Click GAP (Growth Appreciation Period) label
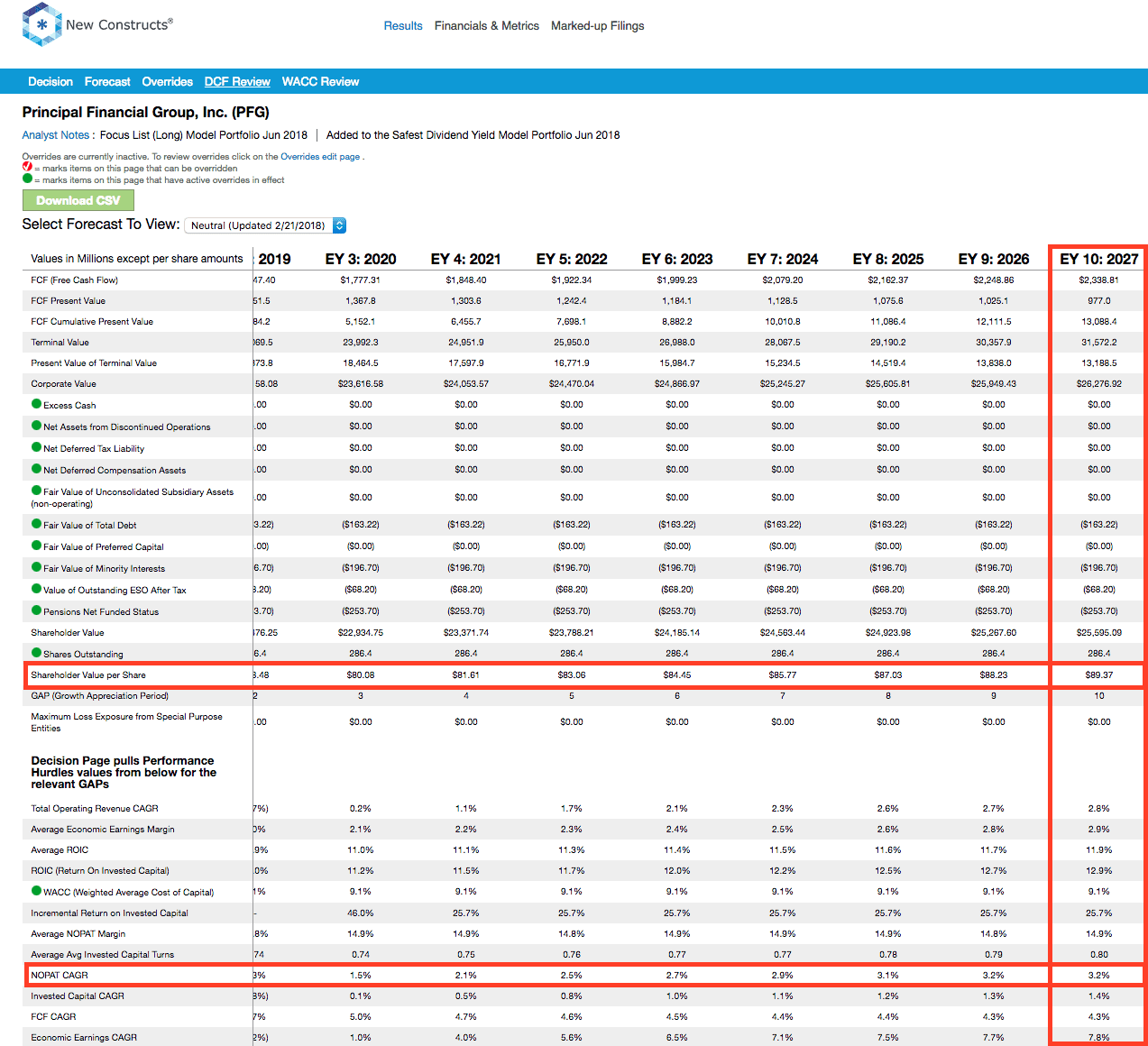The height and width of the screenshot is (1046, 1148). (99, 695)
